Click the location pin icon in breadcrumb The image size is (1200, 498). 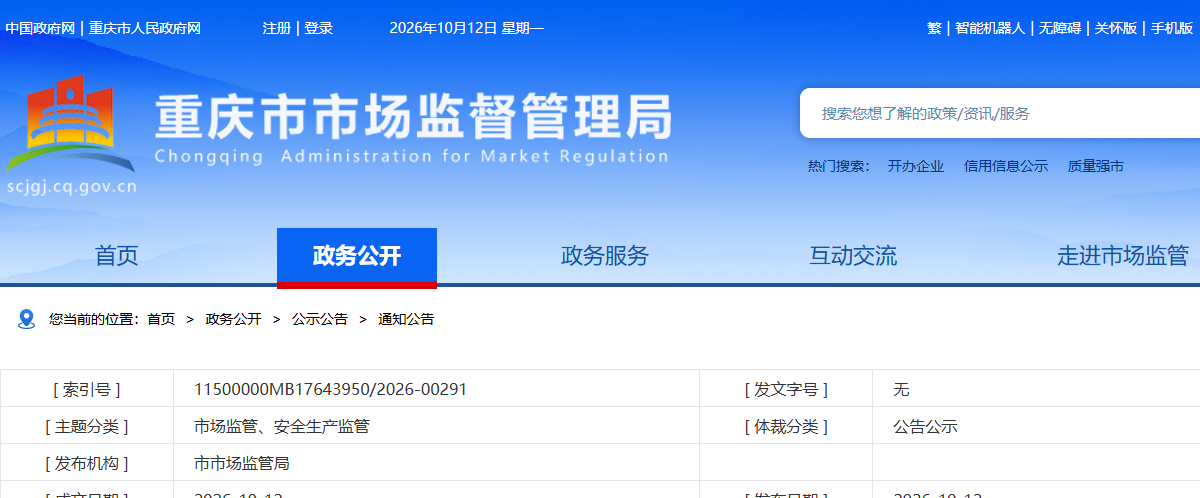[27, 319]
